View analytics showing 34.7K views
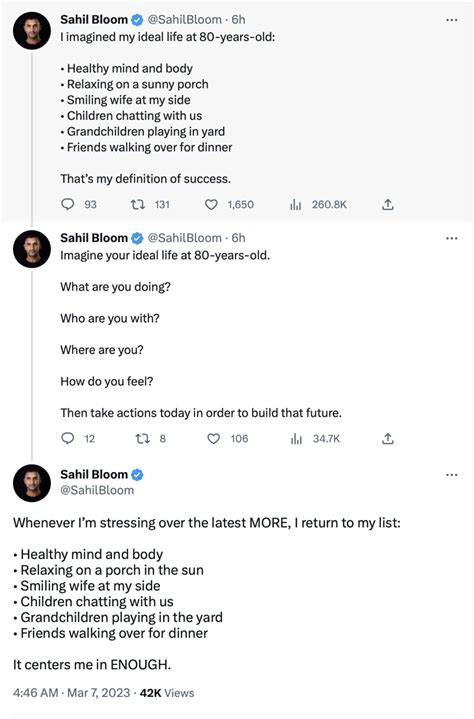 297,439
